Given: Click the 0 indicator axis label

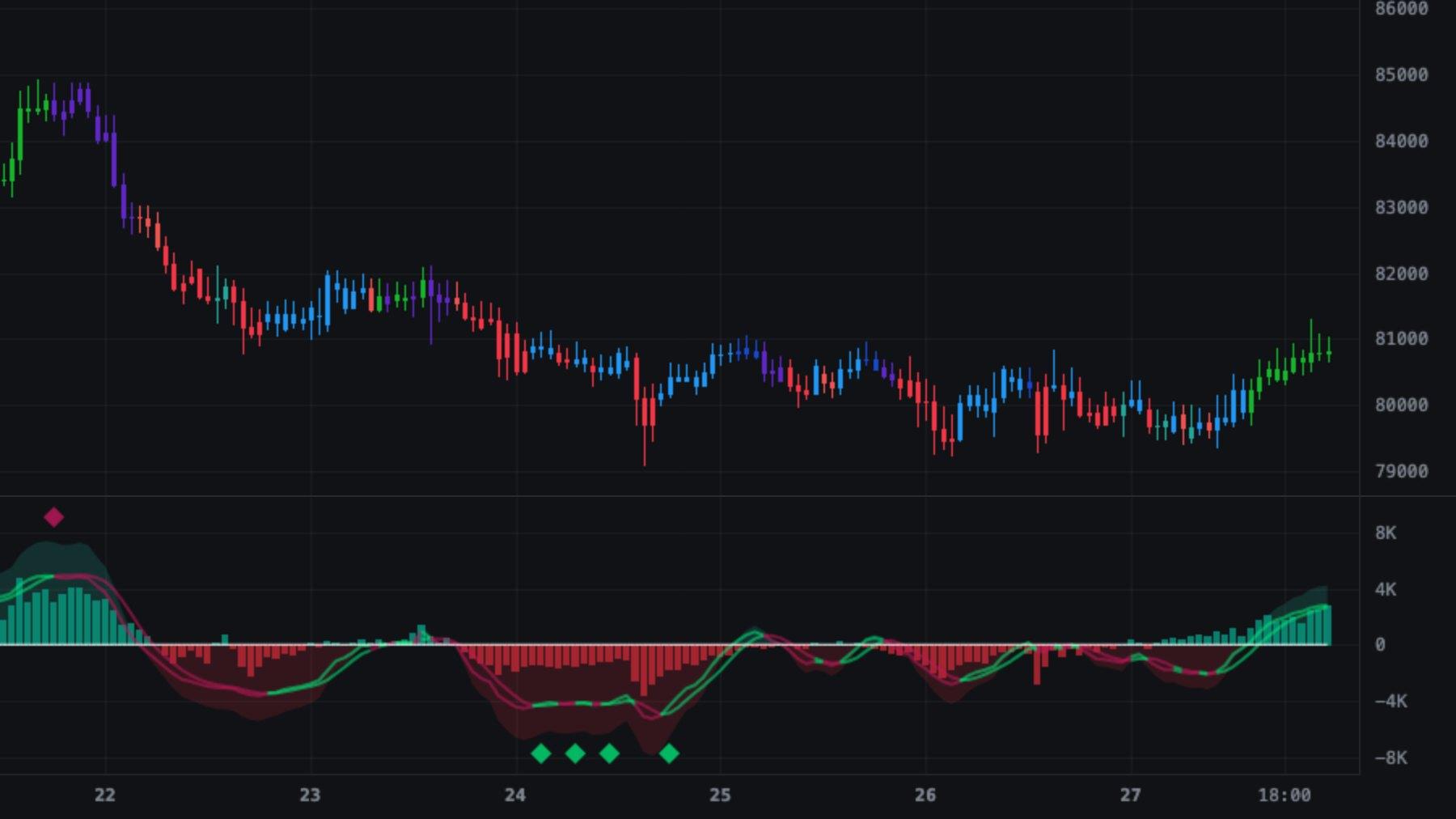Looking at the screenshot, I should click(1380, 645).
